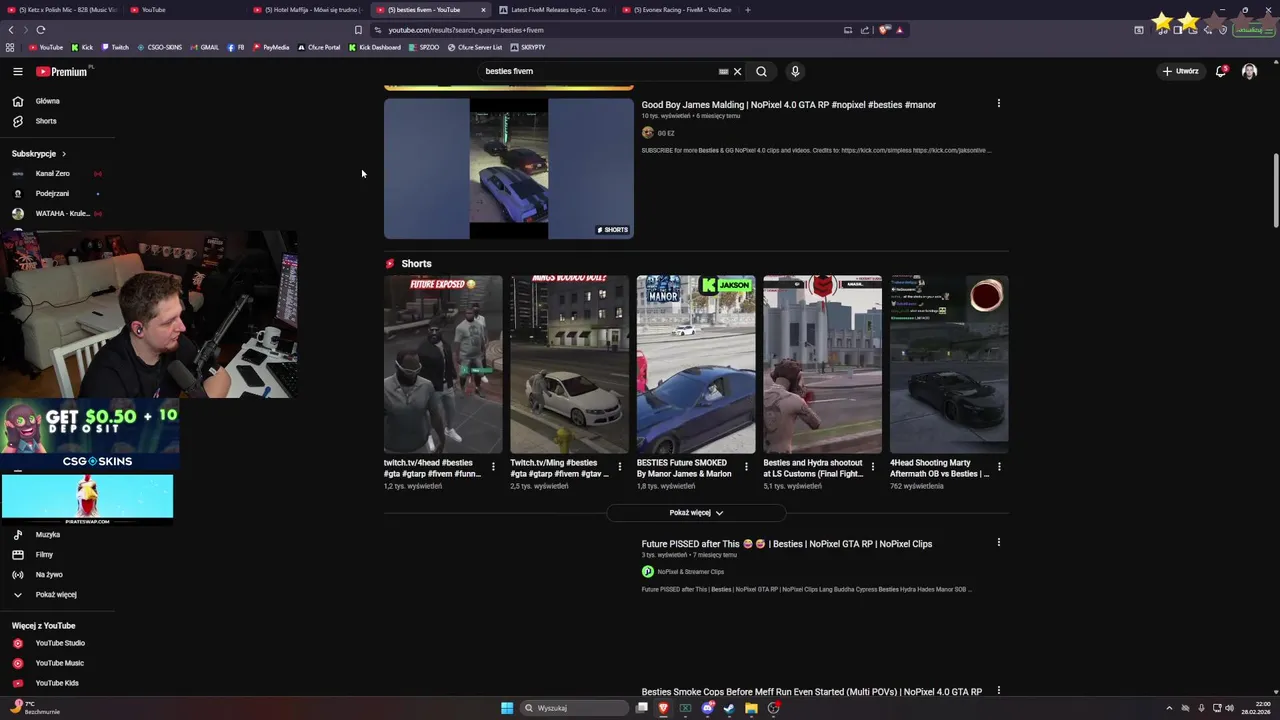1280x720 pixels.
Task: Go back with the browser back arrow
Action: coord(11,30)
